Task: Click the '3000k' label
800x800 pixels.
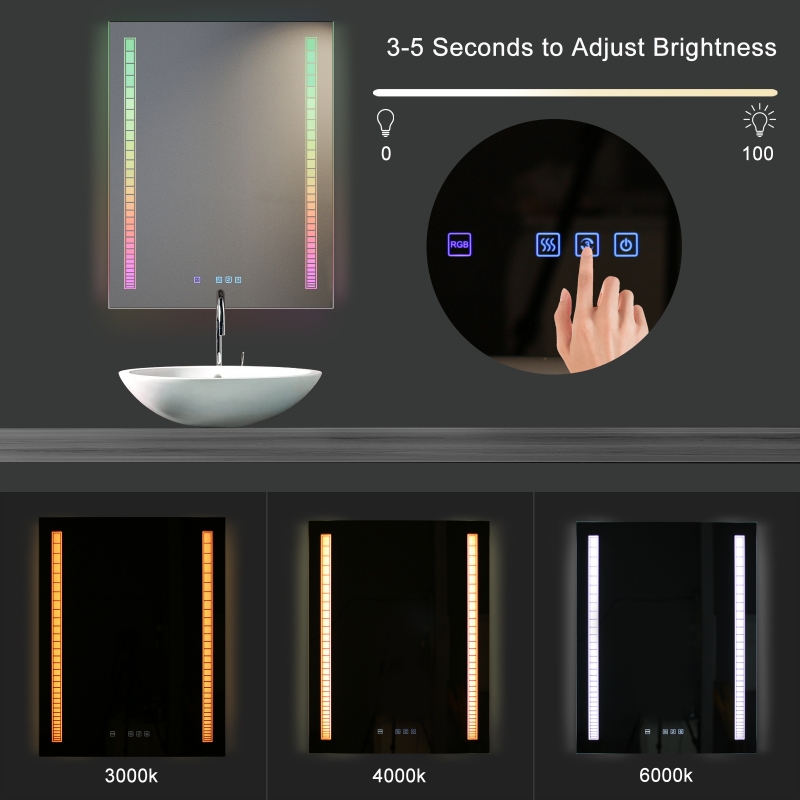Action: pyautogui.click(x=131, y=776)
